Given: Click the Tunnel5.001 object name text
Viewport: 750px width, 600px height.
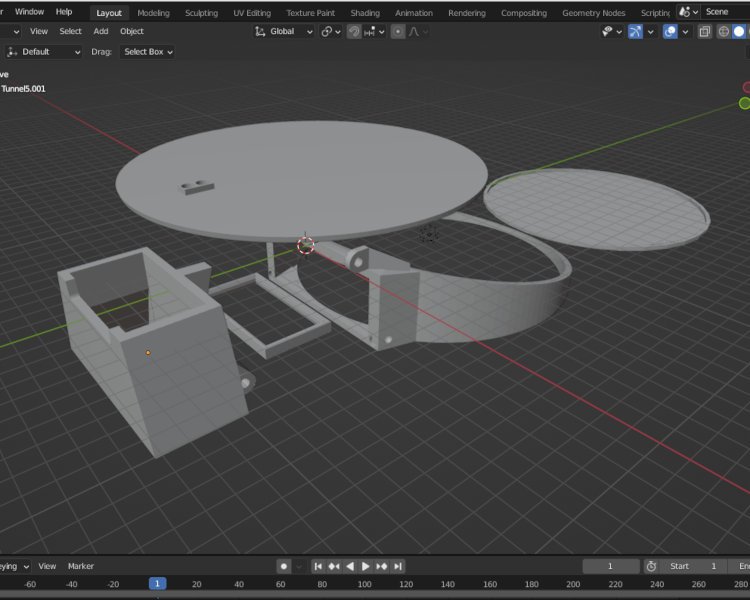Looking at the screenshot, I should [23, 89].
